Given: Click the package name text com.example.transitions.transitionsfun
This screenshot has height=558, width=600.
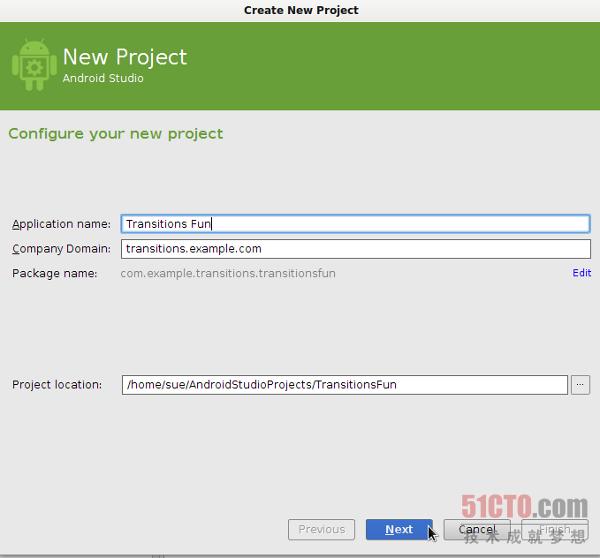Looking at the screenshot, I should (x=228, y=273).
